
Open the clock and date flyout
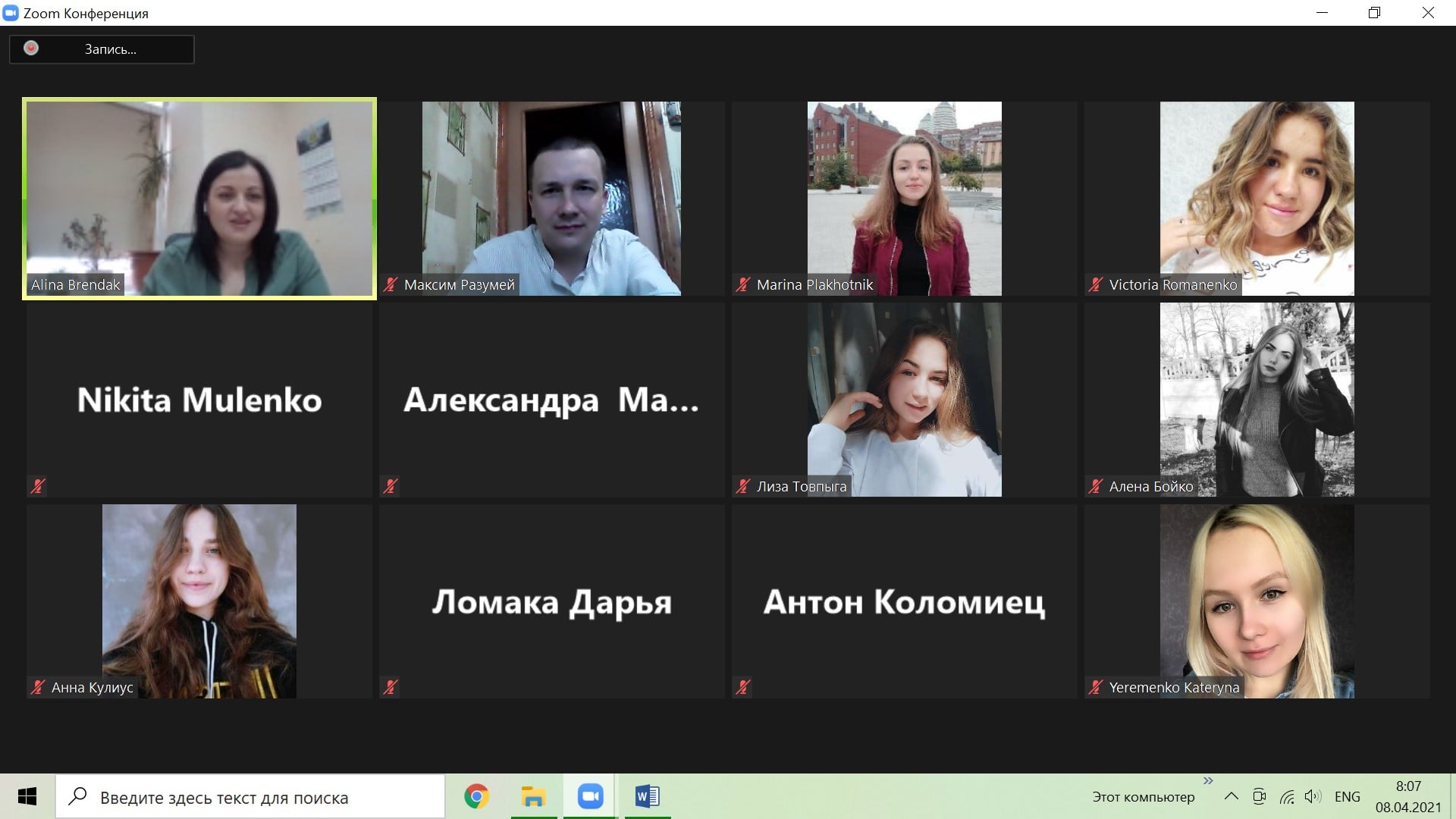[x=1408, y=796]
